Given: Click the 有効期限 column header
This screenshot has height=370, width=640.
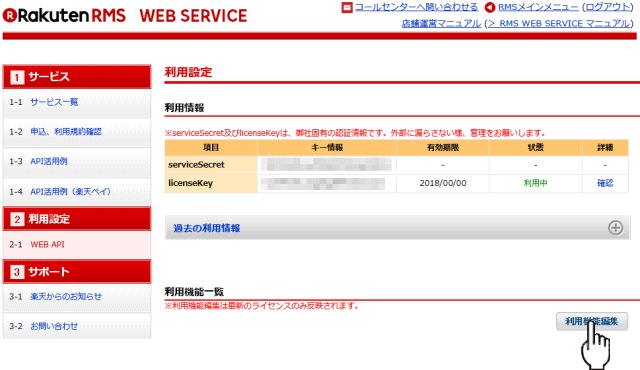Looking at the screenshot, I should coord(443,148).
